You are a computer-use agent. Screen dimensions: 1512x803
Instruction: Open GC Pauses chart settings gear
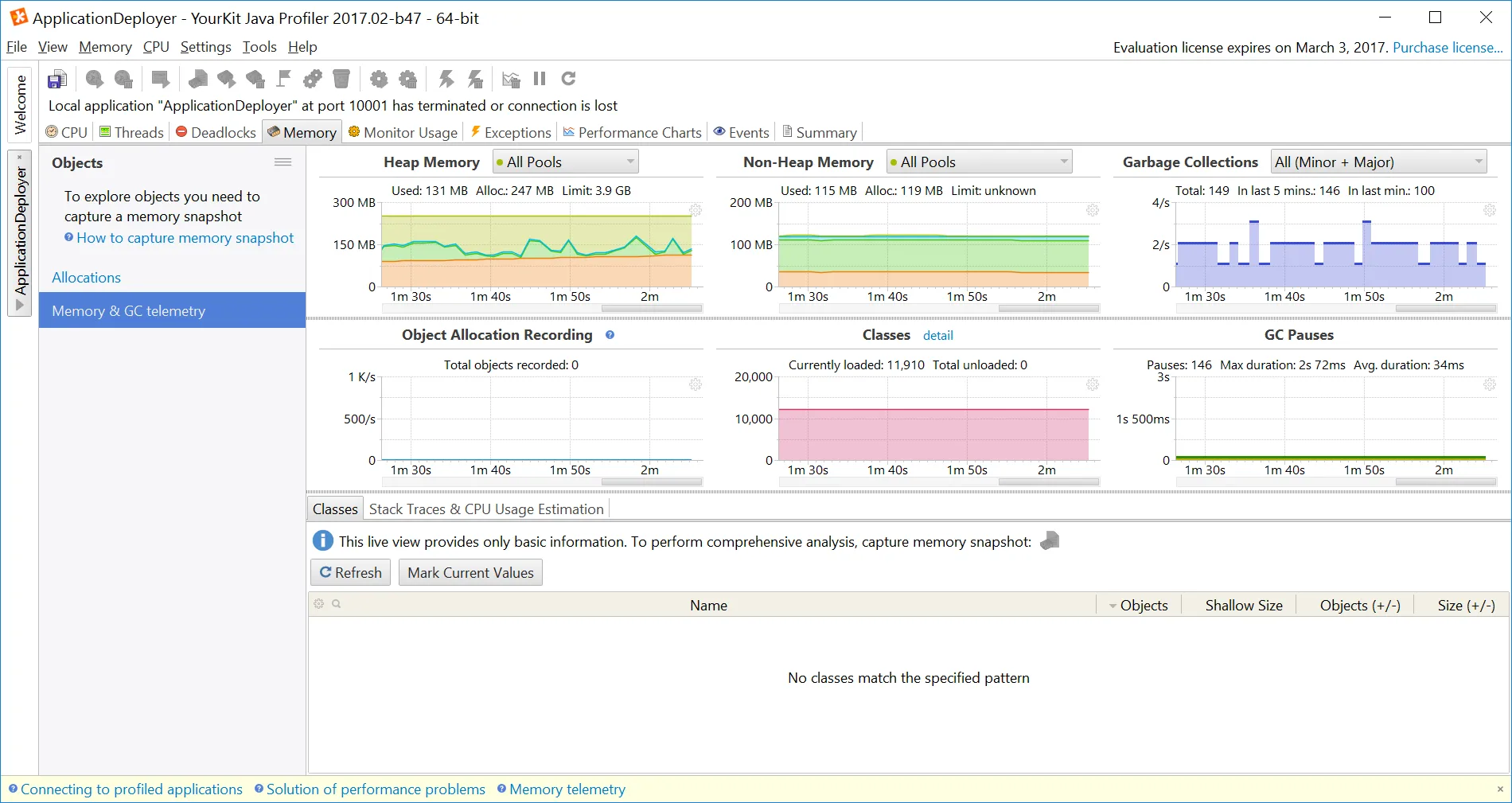[1490, 384]
